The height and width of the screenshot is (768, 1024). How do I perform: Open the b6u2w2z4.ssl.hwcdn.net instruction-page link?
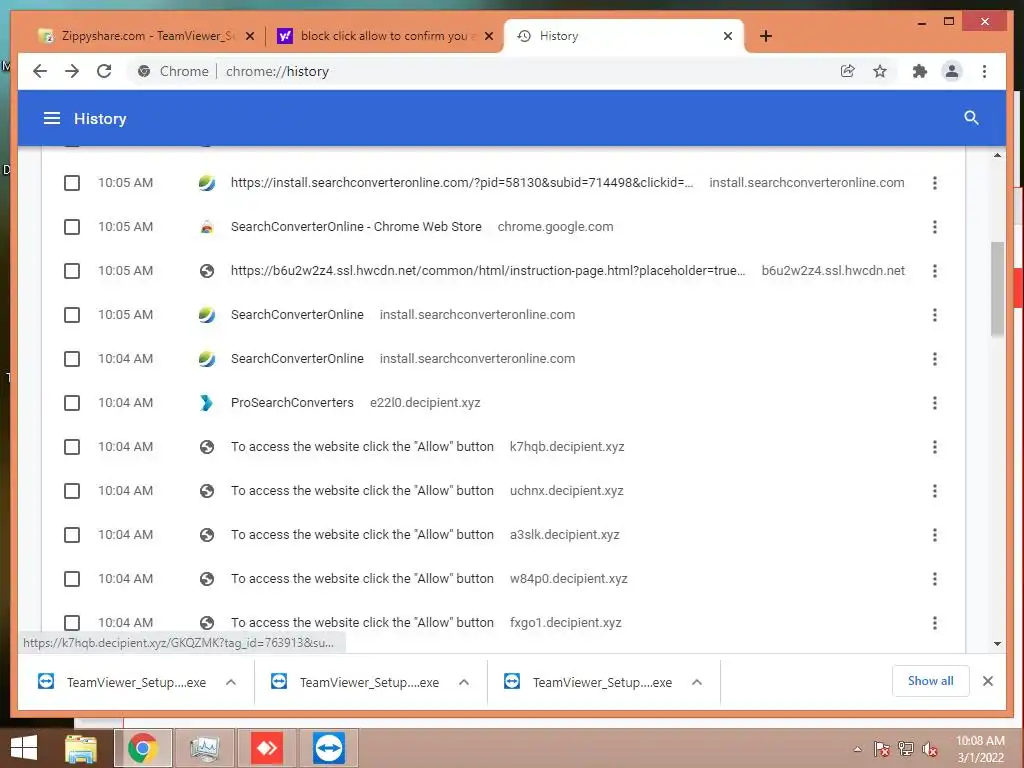point(488,271)
